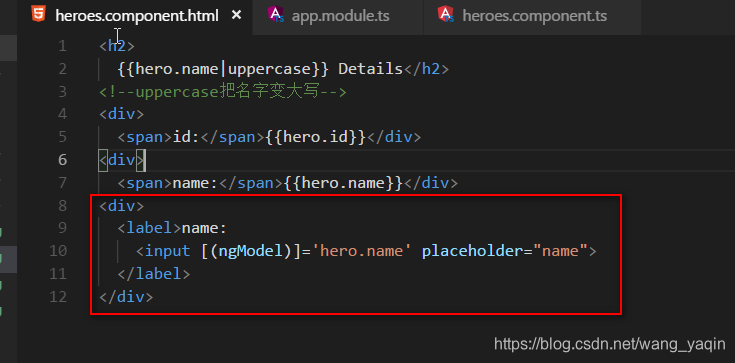The image size is (735, 363).
Task: Click the opening h2 tag on line 1
Action: (117, 46)
